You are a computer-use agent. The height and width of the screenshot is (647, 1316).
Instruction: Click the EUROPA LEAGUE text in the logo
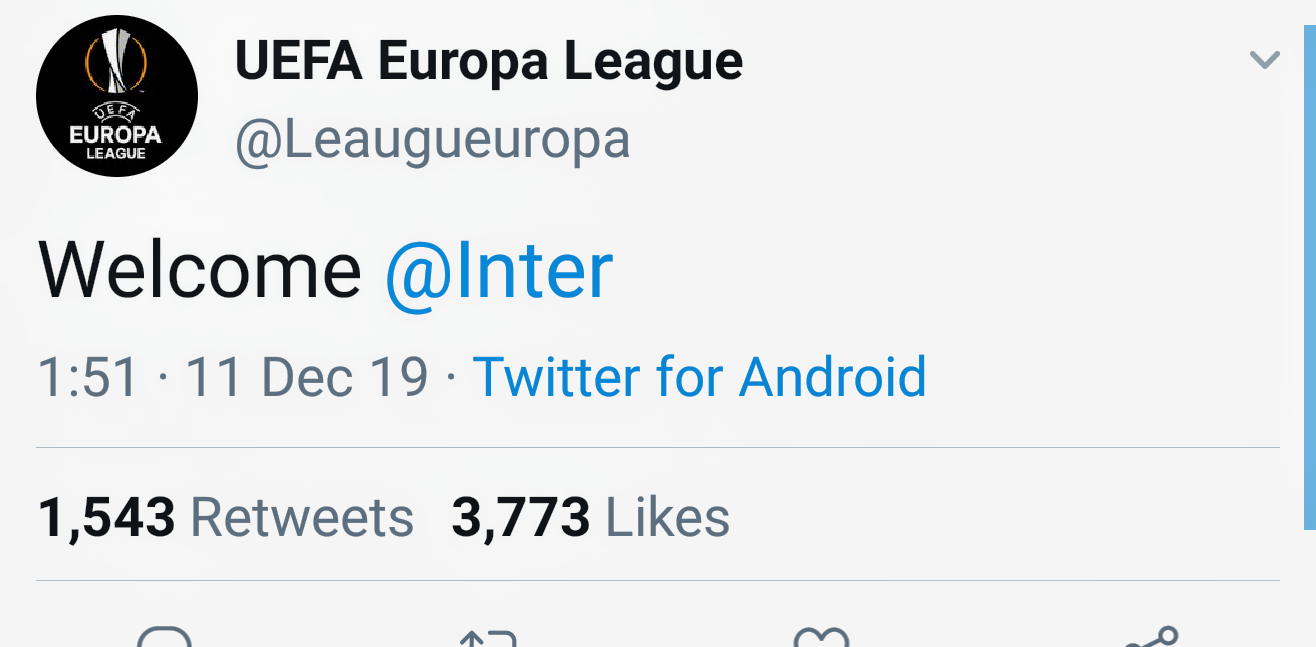click(x=116, y=139)
